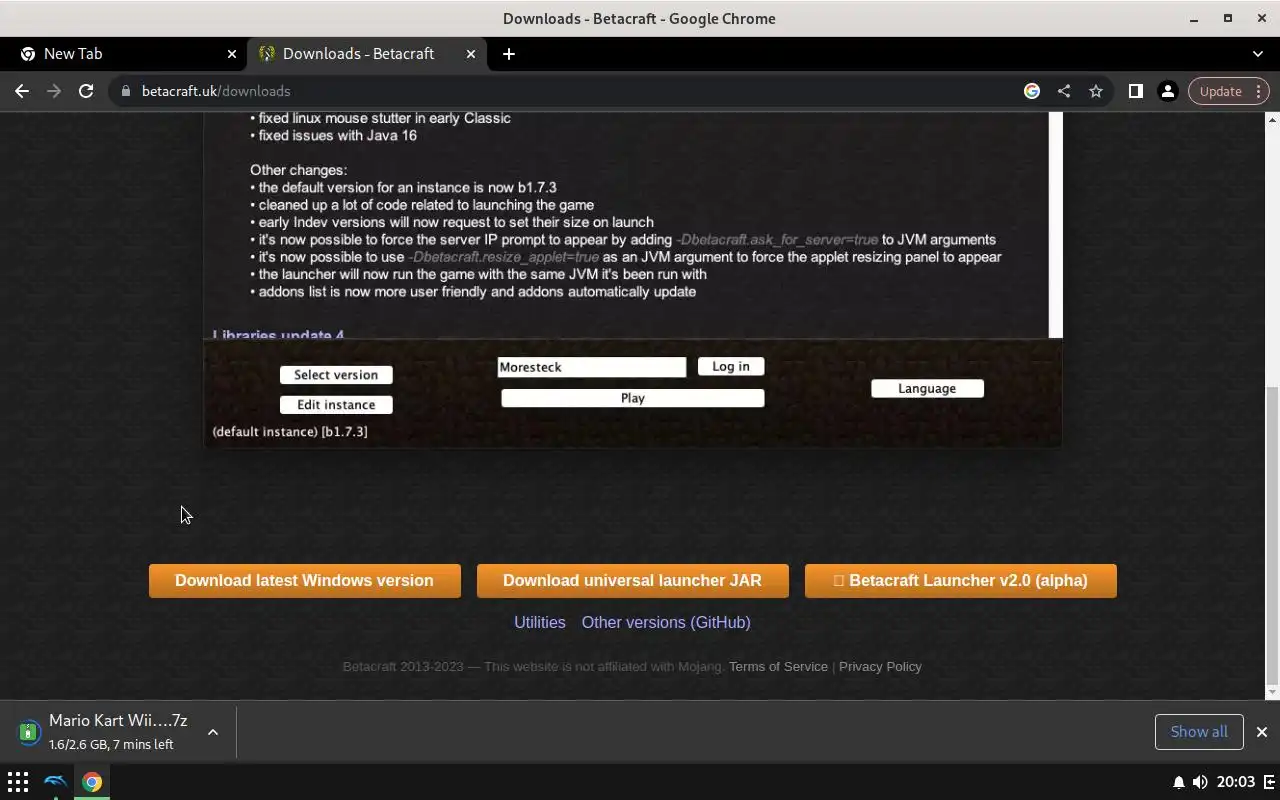Click the forward navigation arrow

54,91
